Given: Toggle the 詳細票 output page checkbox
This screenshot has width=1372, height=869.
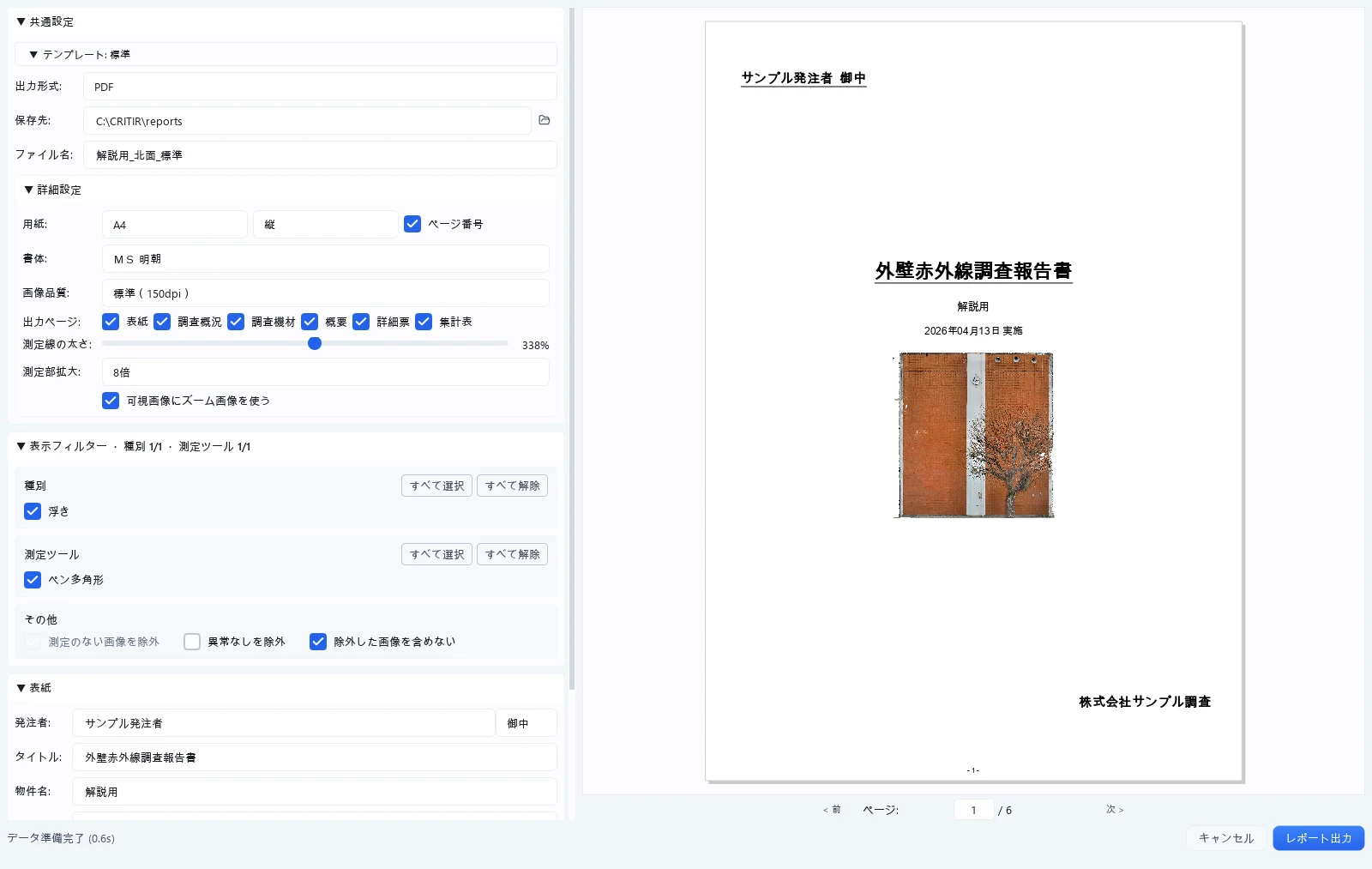Looking at the screenshot, I should tap(361, 322).
